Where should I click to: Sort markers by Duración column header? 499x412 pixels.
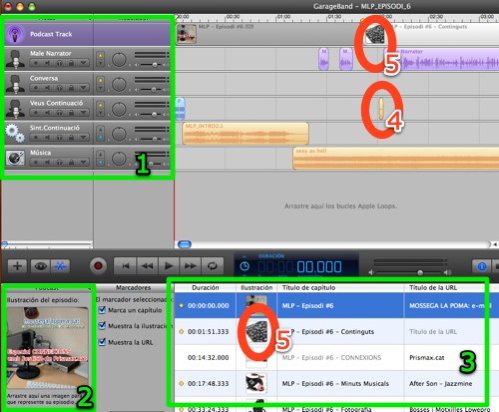pyautogui.click(x=205, y=288)
